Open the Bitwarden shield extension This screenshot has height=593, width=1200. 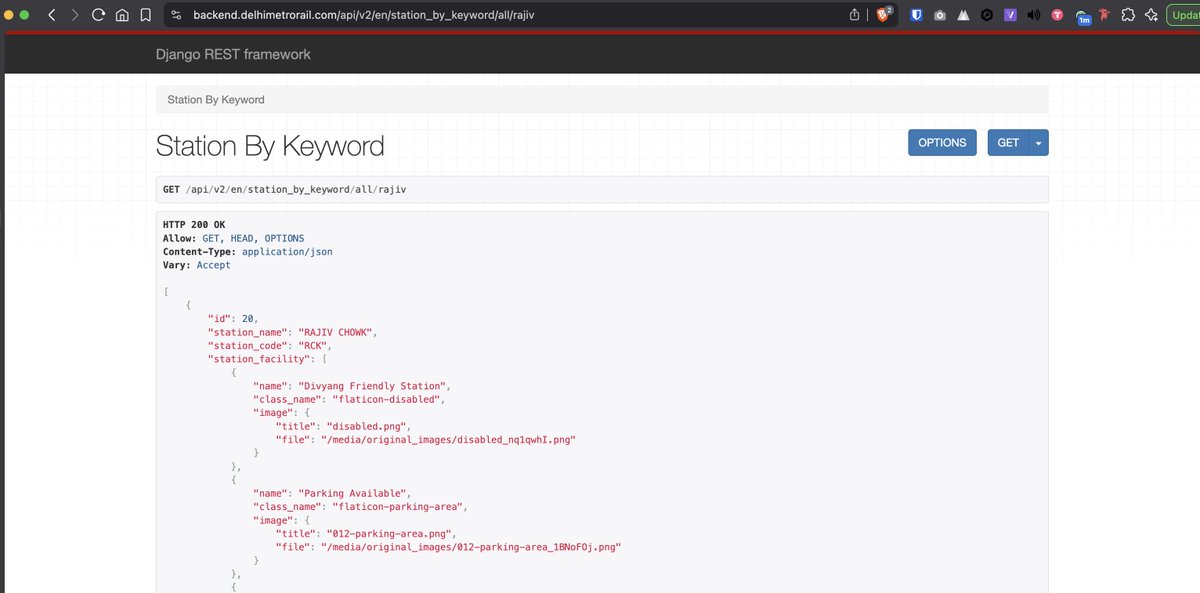click(917, 15)
